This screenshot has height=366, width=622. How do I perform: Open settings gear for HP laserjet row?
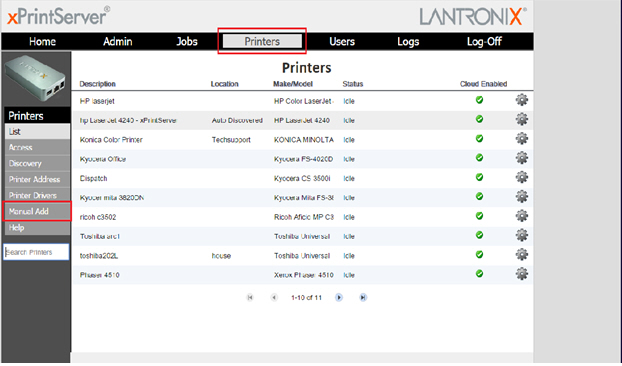522,100
